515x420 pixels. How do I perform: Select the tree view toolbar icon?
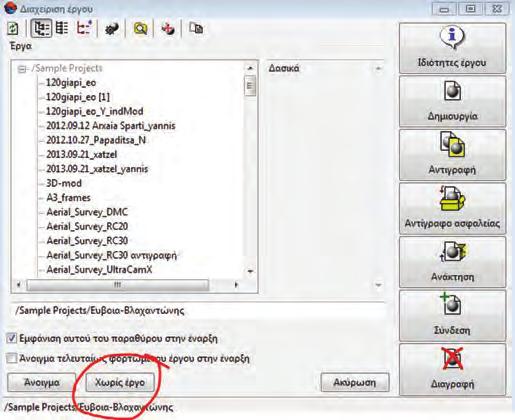coord(41,28)
